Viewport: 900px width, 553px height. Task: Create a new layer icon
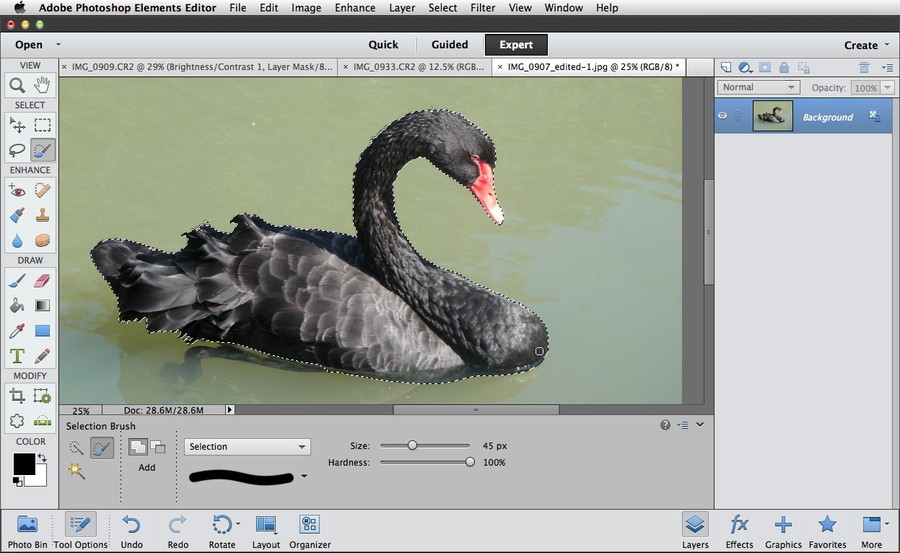pos(726,67)
